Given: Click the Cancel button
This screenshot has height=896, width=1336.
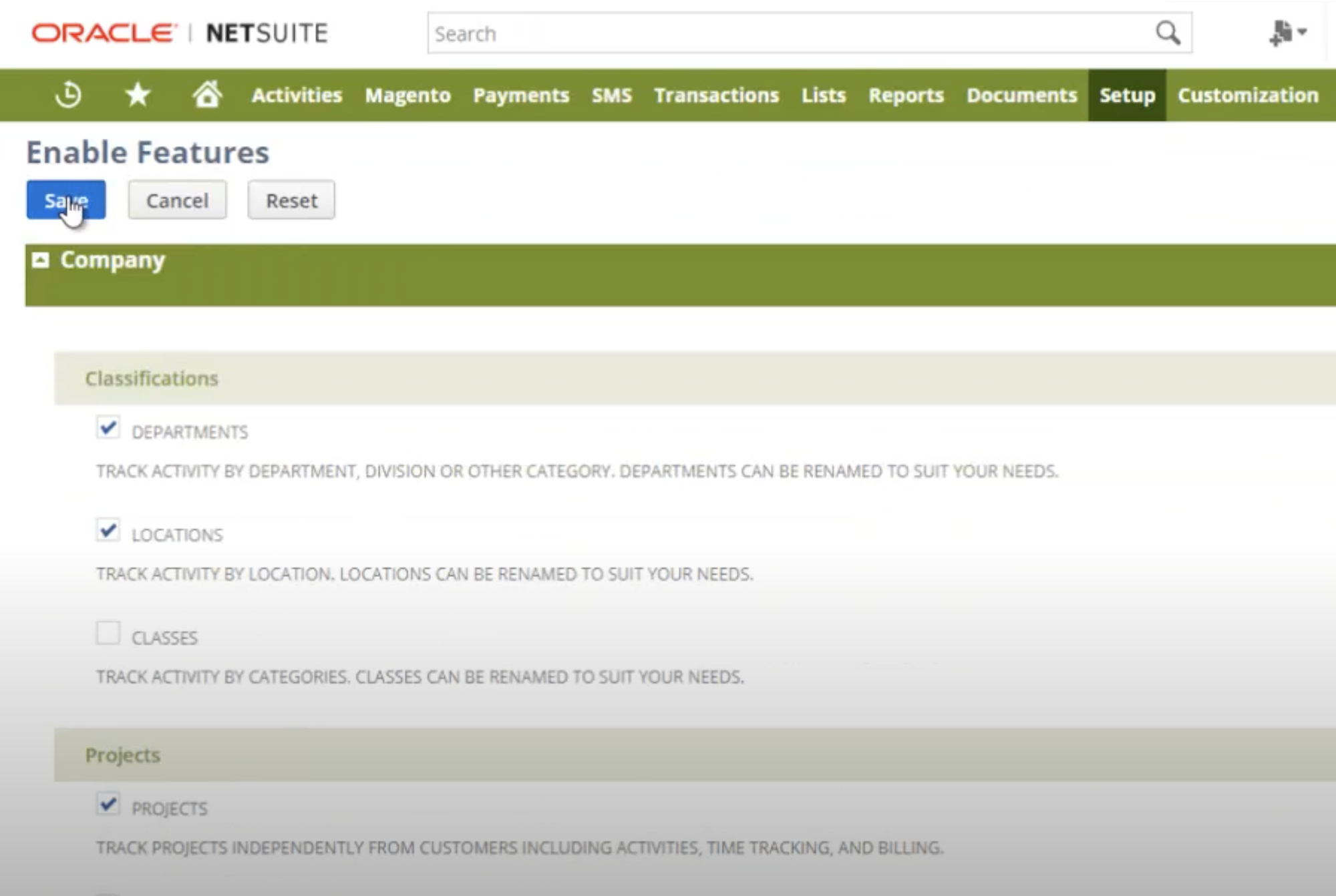Looking at the screenshot, I should click(177, 200).
